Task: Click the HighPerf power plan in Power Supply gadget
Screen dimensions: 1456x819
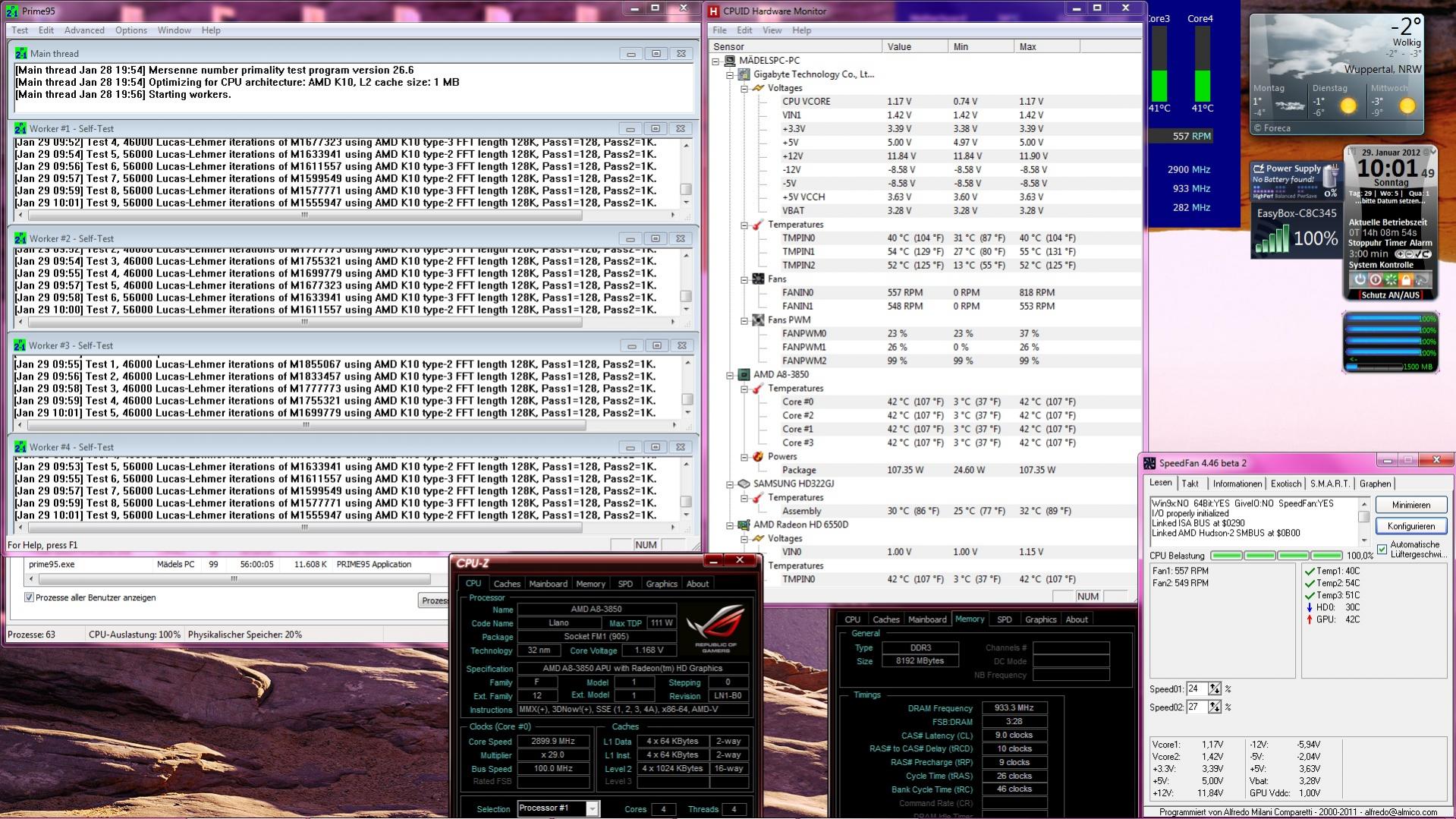Action: pos(1265,196)
